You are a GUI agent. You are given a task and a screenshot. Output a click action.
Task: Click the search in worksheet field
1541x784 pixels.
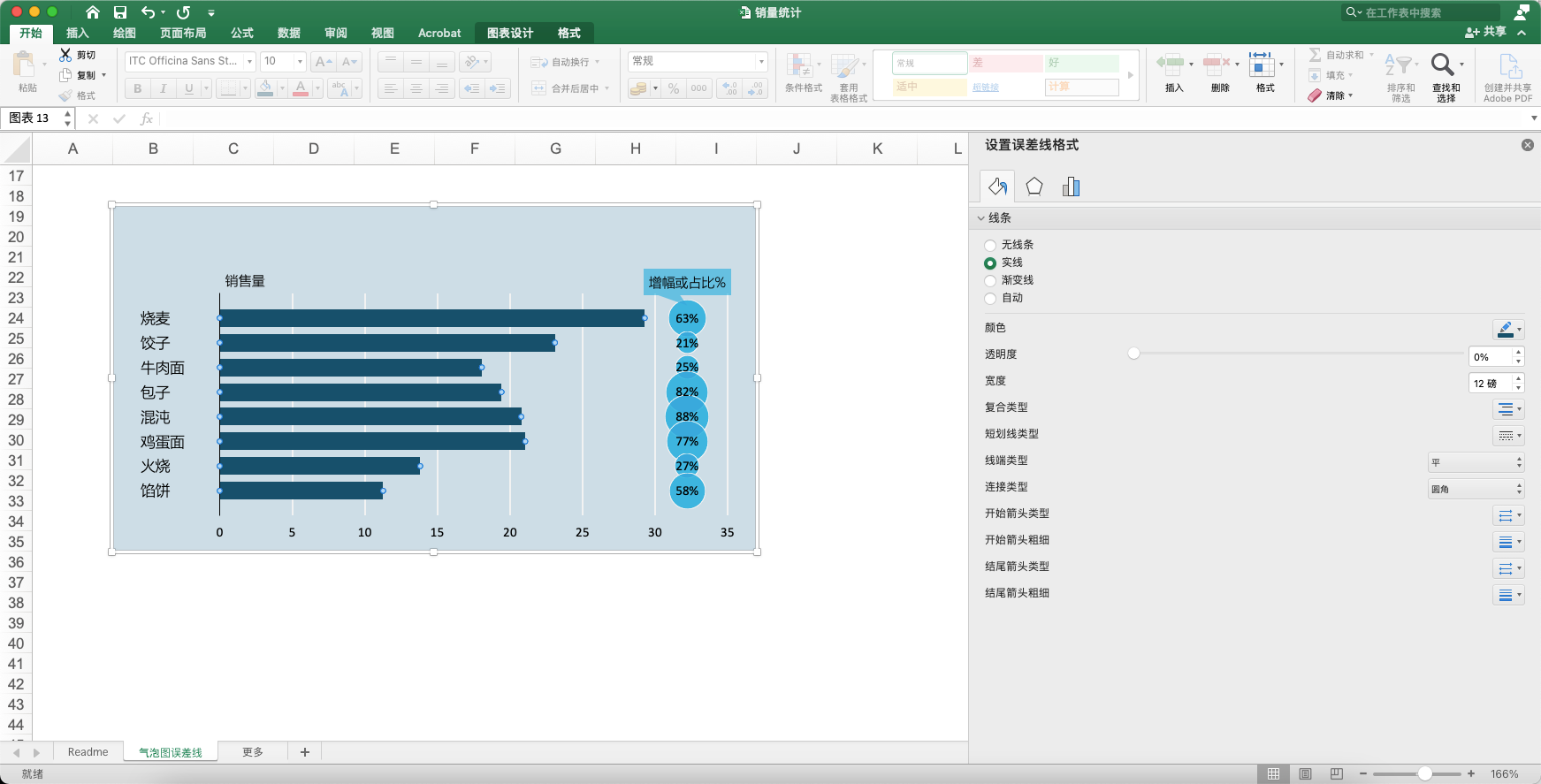tap(1421, 12)
